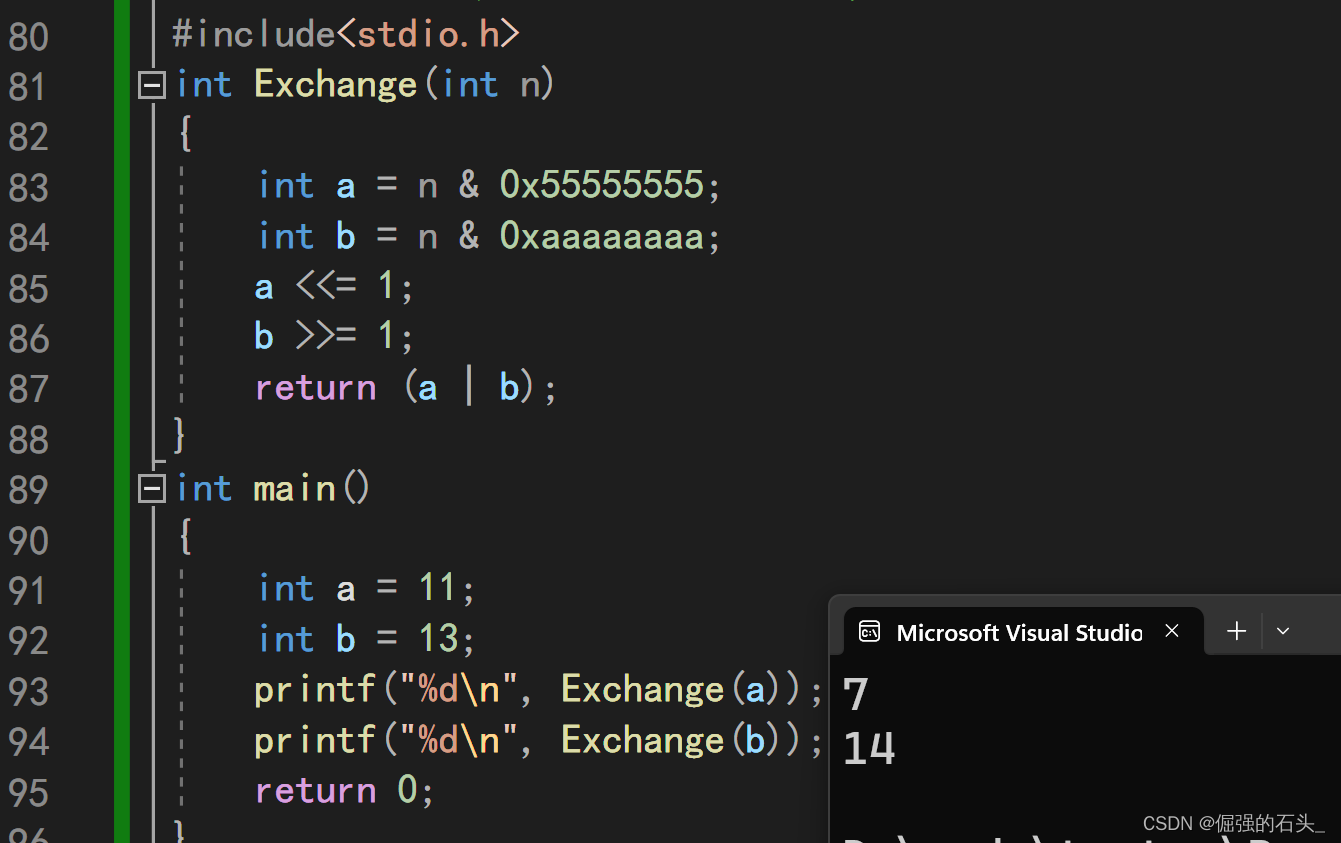
Task: Click the console icon on the tab
Action: click(x=870, y=632)
